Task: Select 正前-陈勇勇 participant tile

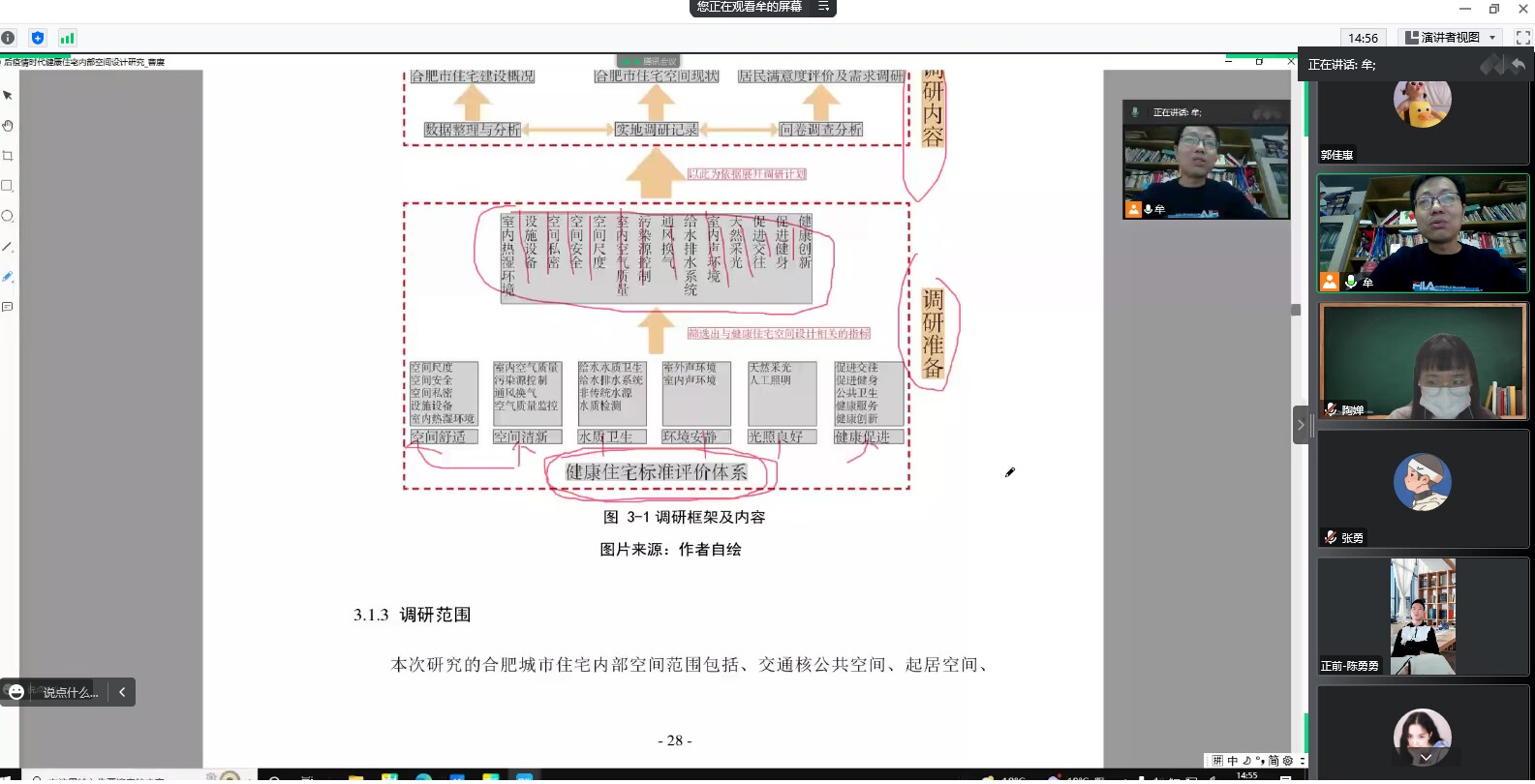Action: pos(1423,617)
